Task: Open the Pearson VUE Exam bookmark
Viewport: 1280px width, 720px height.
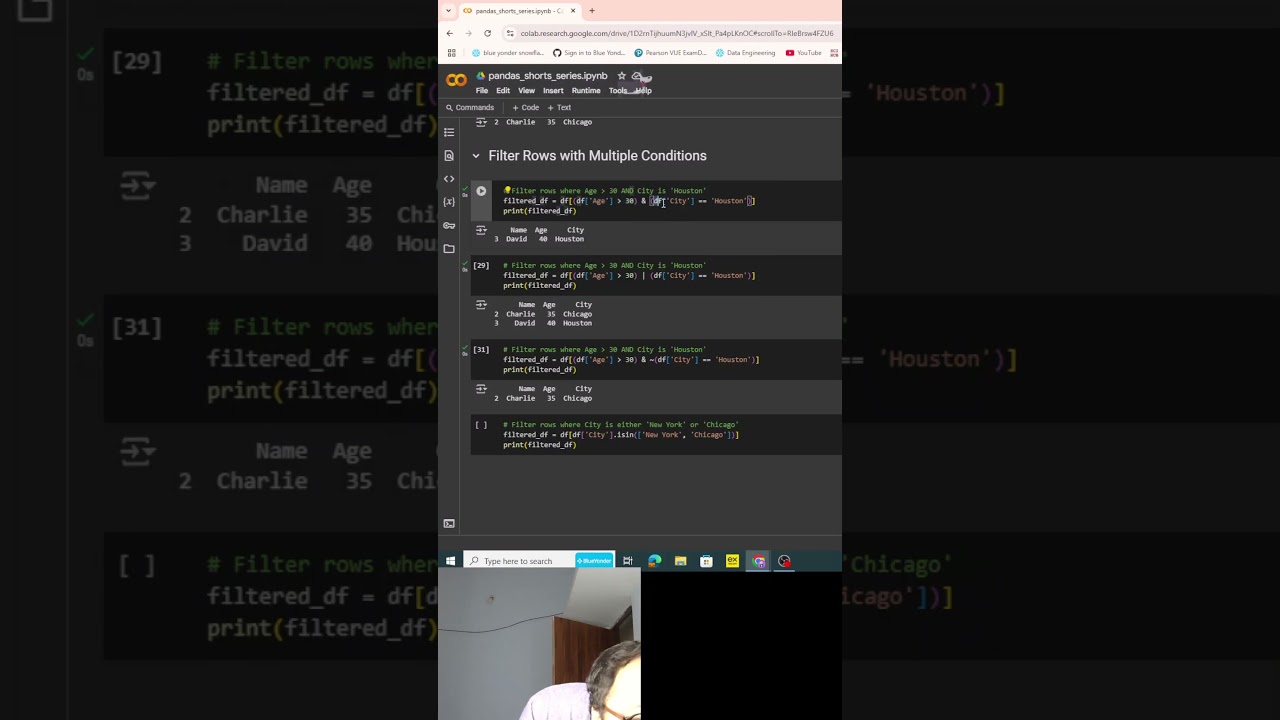Action: (670, 53)
